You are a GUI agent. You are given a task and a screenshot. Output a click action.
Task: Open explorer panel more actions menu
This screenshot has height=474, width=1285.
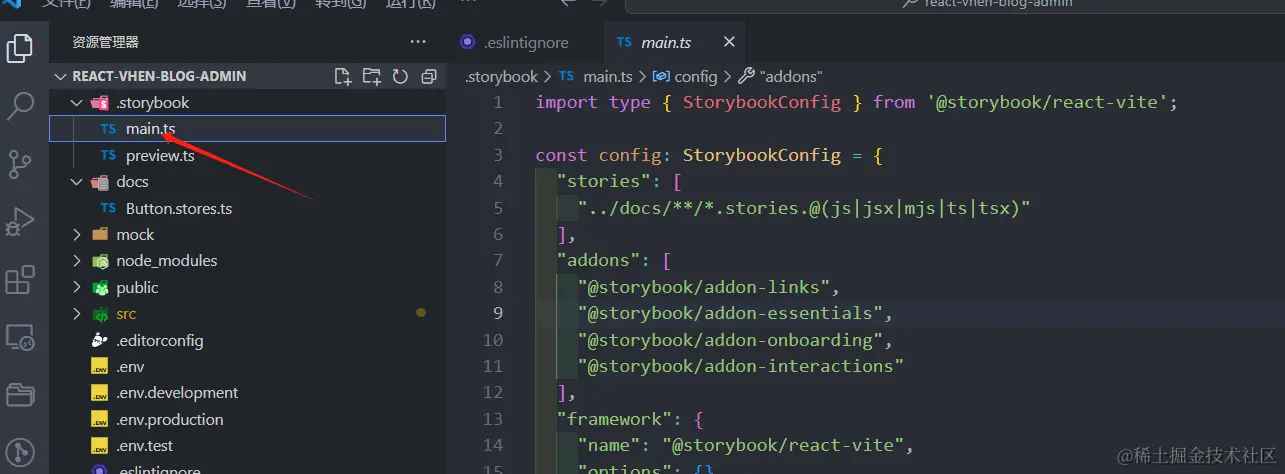click(418, 42)
